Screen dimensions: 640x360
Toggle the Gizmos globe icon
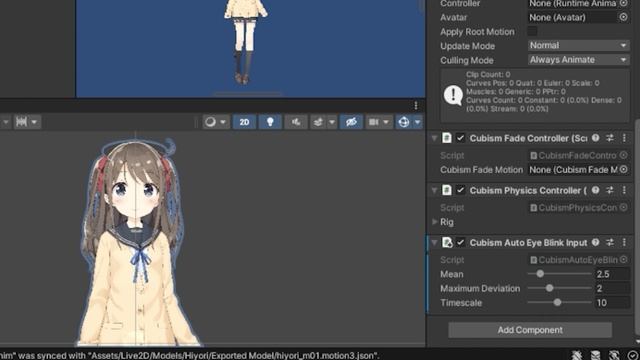[404, 122]
